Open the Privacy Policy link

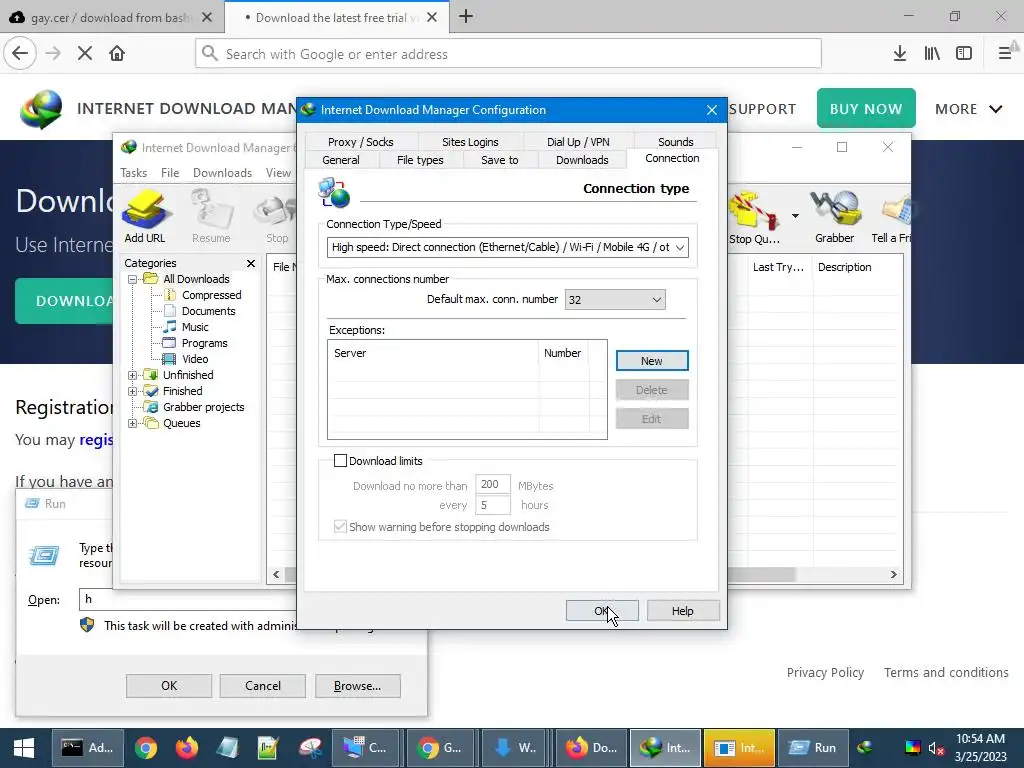[825, 673]
